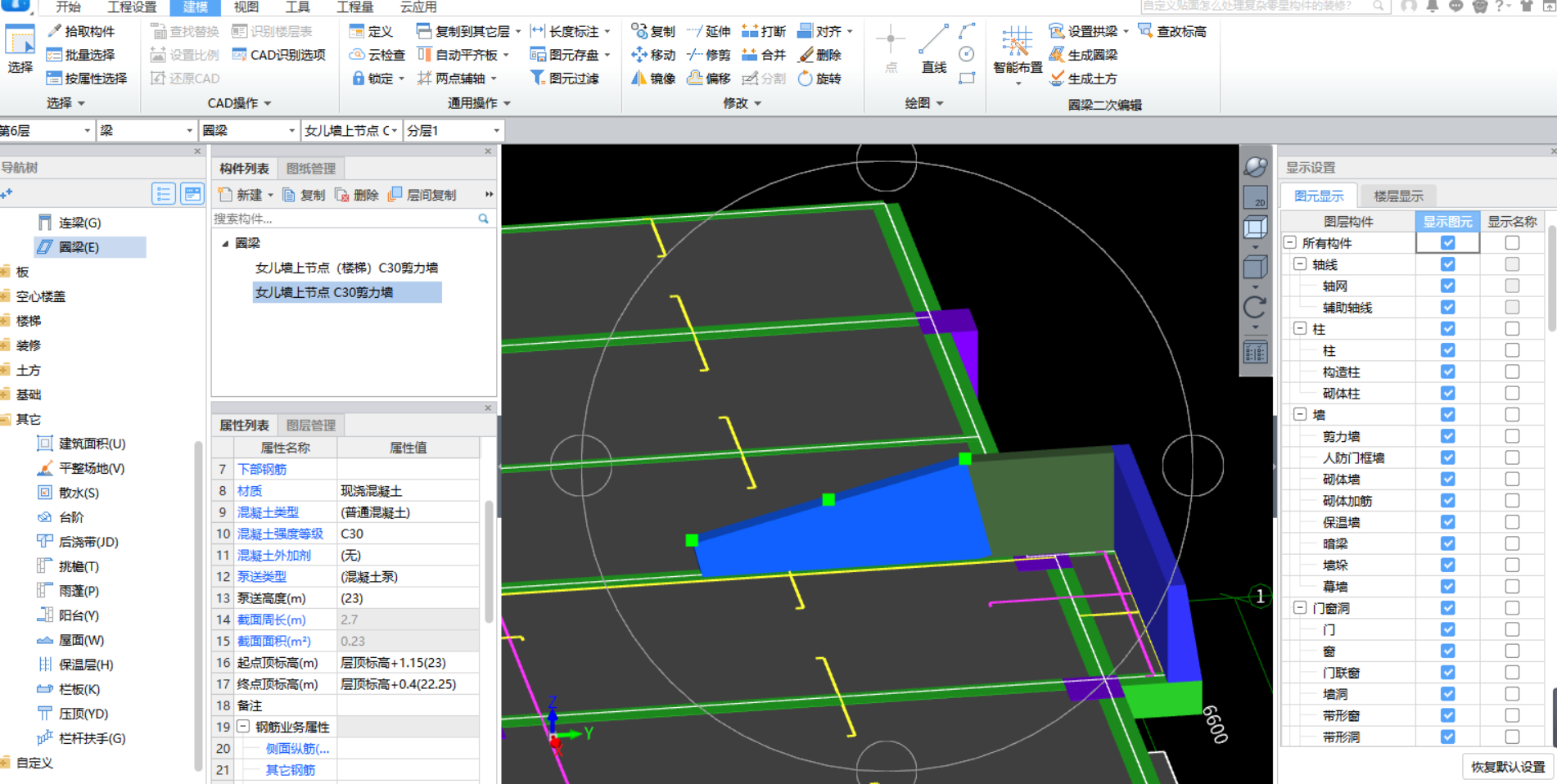Click the search magnifier in component list
This screenshot has height=784, width=1557.
[484, 219]
